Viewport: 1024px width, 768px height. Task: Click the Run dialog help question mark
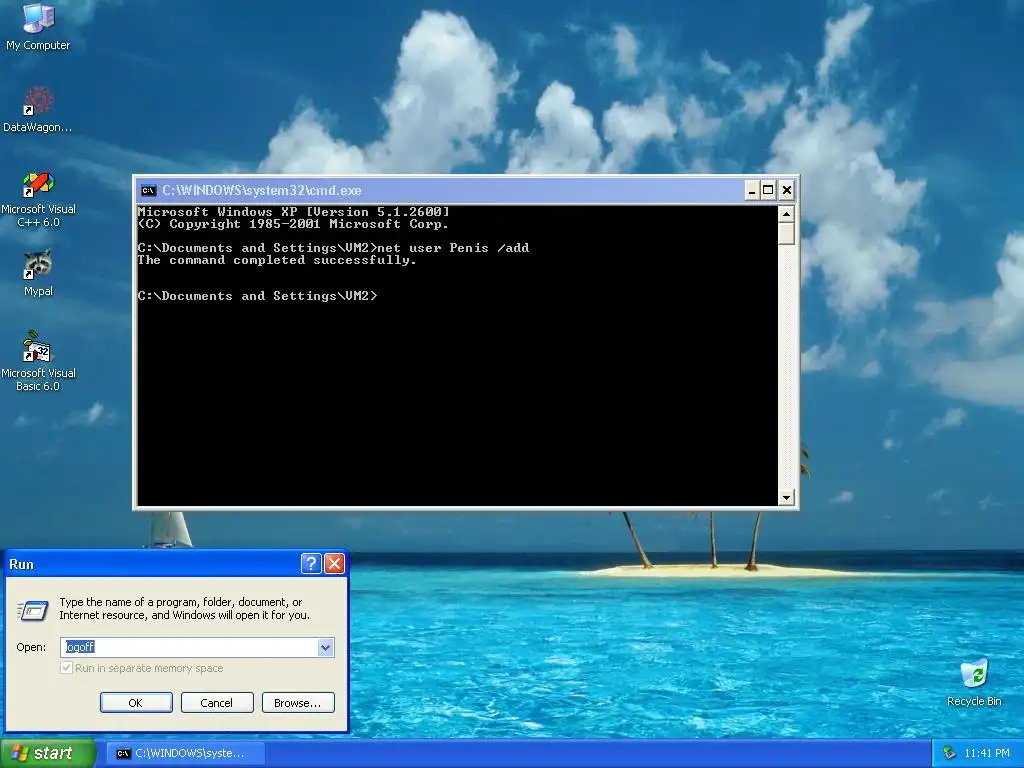point(311,564)
